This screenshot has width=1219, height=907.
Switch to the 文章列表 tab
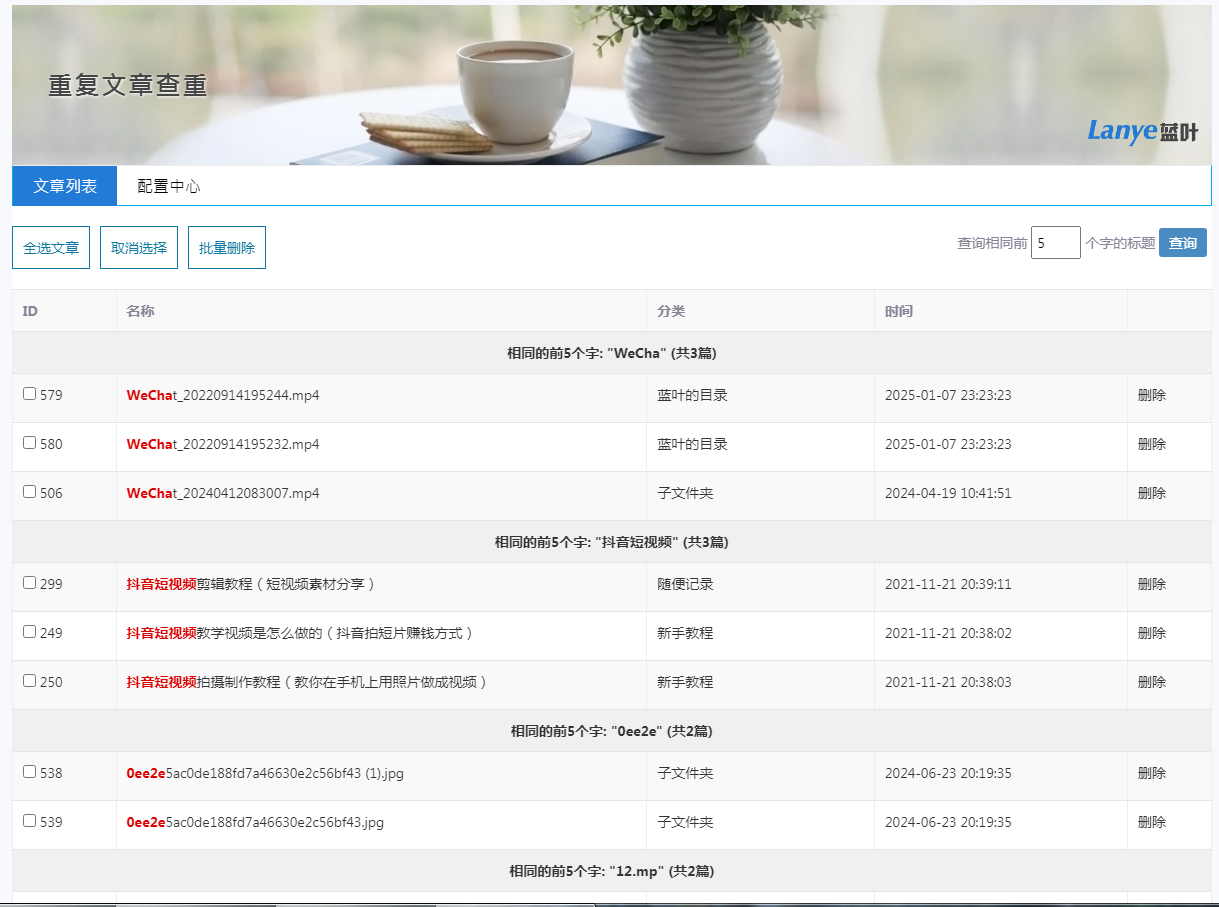point(65,186)
